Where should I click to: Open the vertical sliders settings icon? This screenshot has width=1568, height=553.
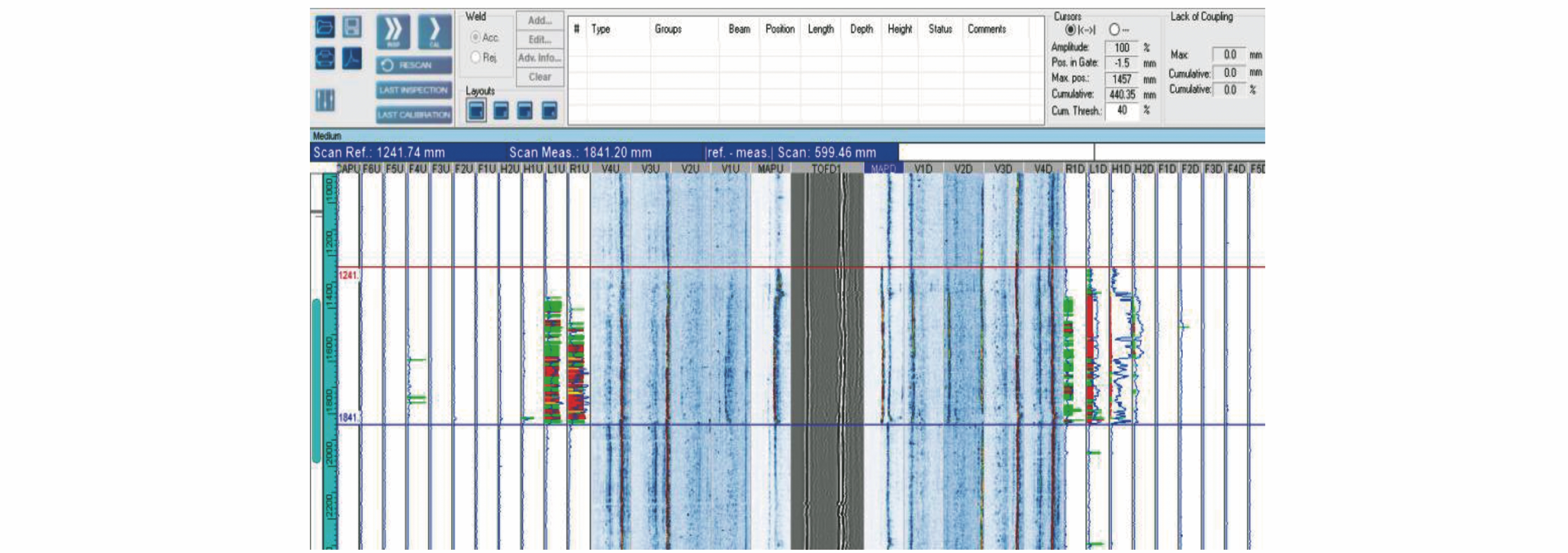click(x=325, y=100)
